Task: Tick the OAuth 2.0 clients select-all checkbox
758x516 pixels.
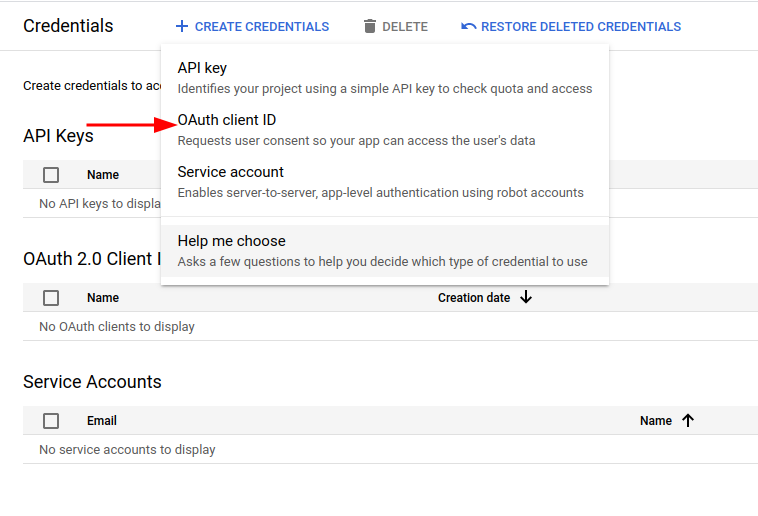Action: tap(51, 298)
